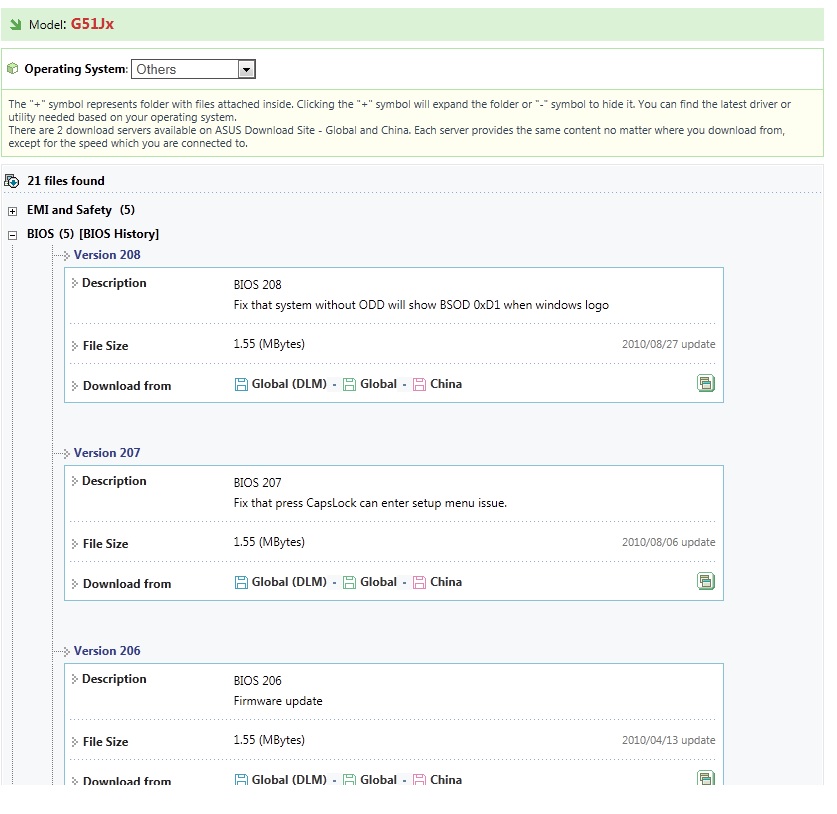Viewport: 837px width, 814px height.
Task: Click the copy icon for BIOS 207
Action: point(706,581)
